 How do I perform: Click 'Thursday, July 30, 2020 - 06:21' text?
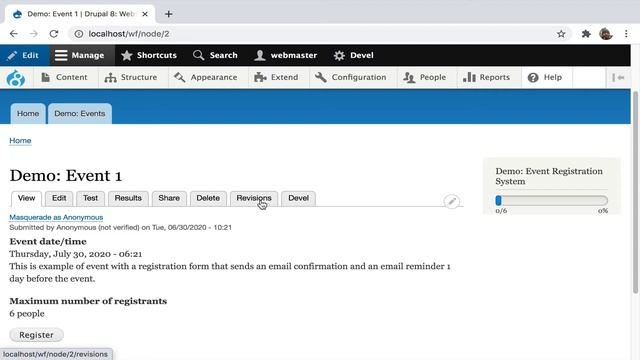[76, 254]
